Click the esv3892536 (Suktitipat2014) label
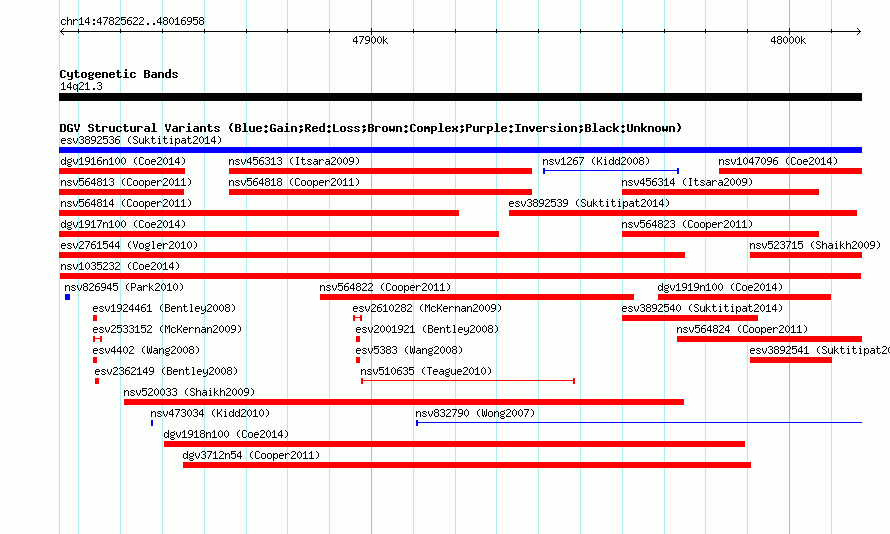Screen dimensions: 890x534 [141, 140]
